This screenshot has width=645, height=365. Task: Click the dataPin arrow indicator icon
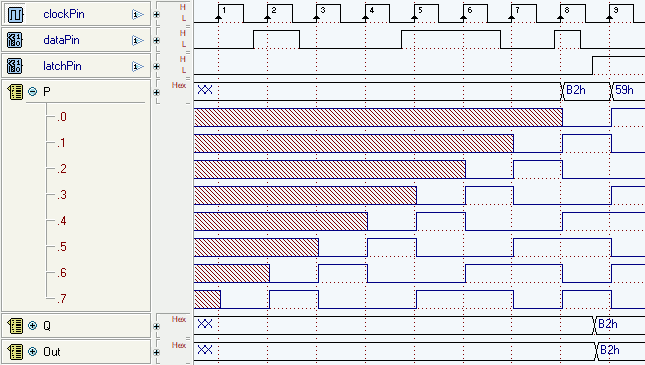pos(137,41)
